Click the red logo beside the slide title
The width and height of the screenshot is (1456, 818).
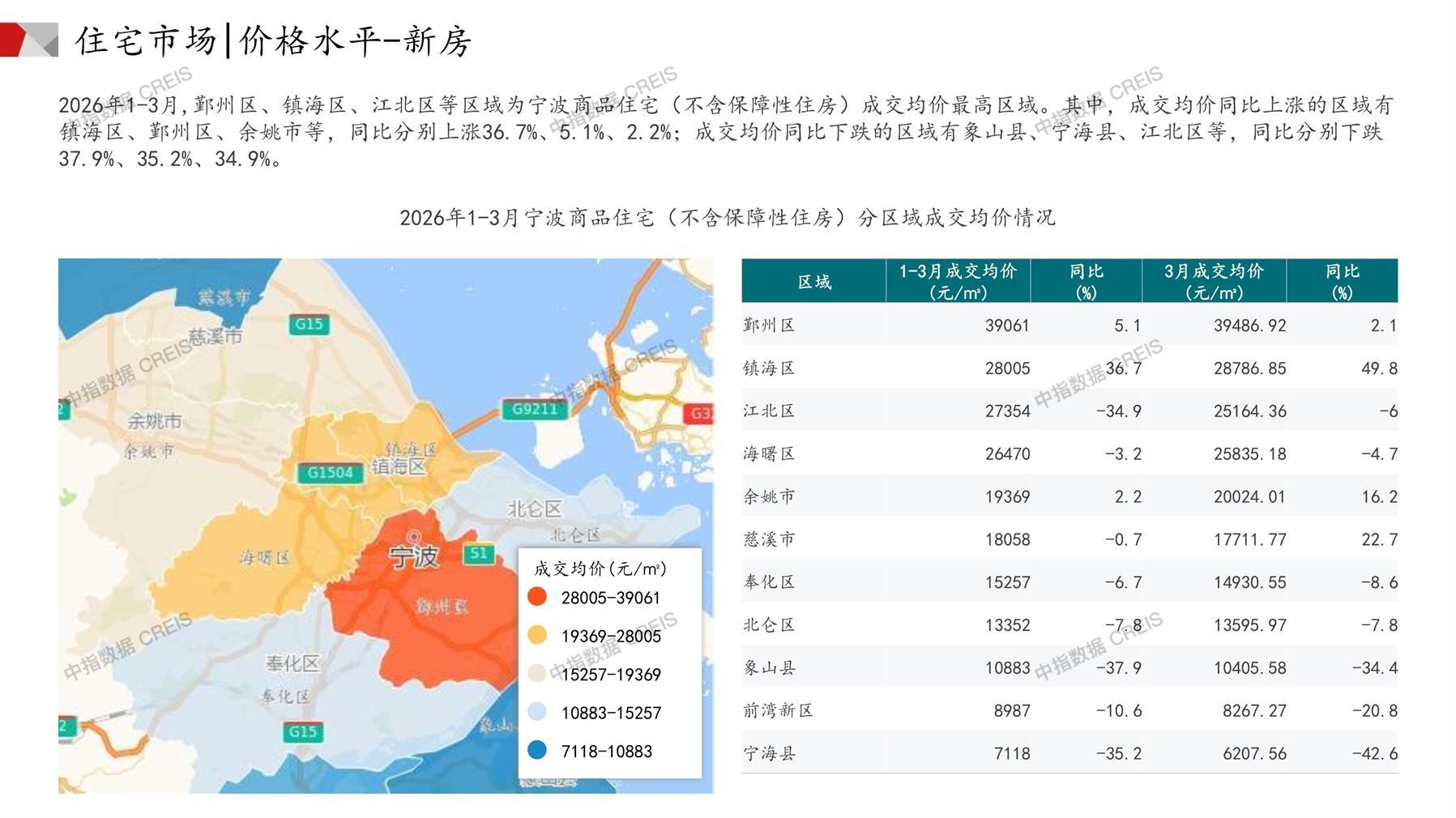click(x=28, y=40)
